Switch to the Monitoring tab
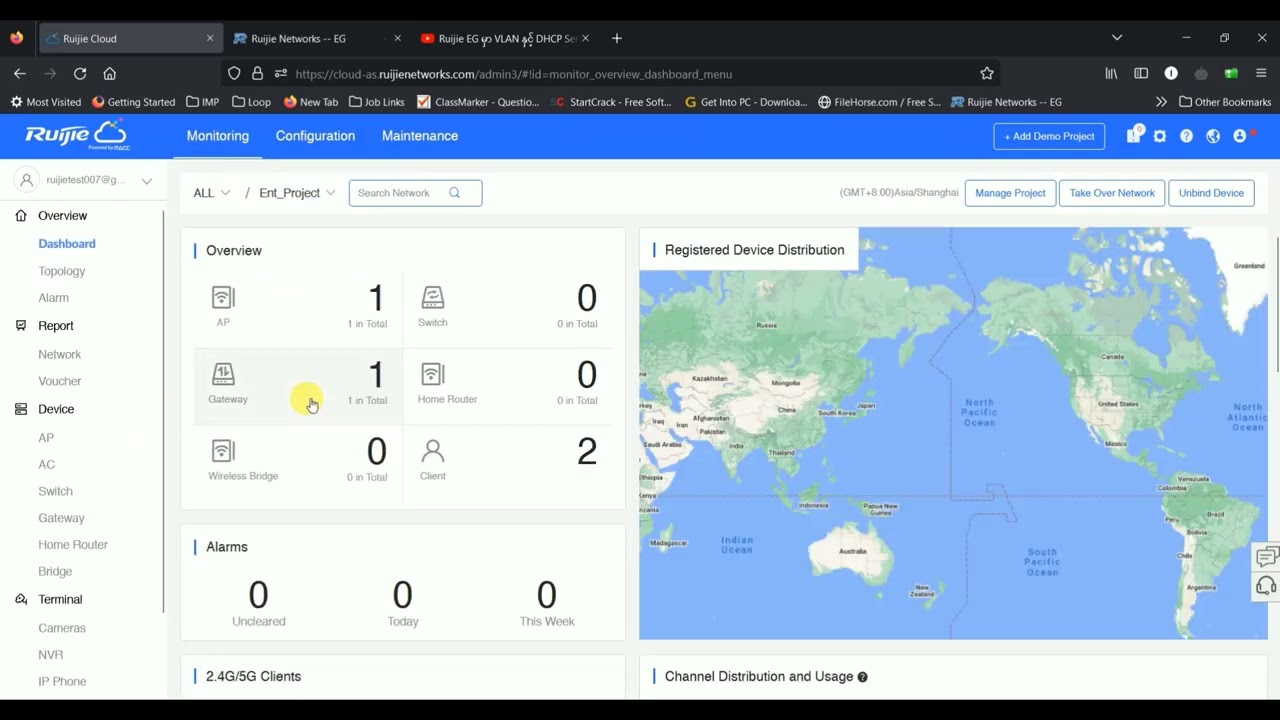The image size is (1280, 720). (x=217, y=136)
